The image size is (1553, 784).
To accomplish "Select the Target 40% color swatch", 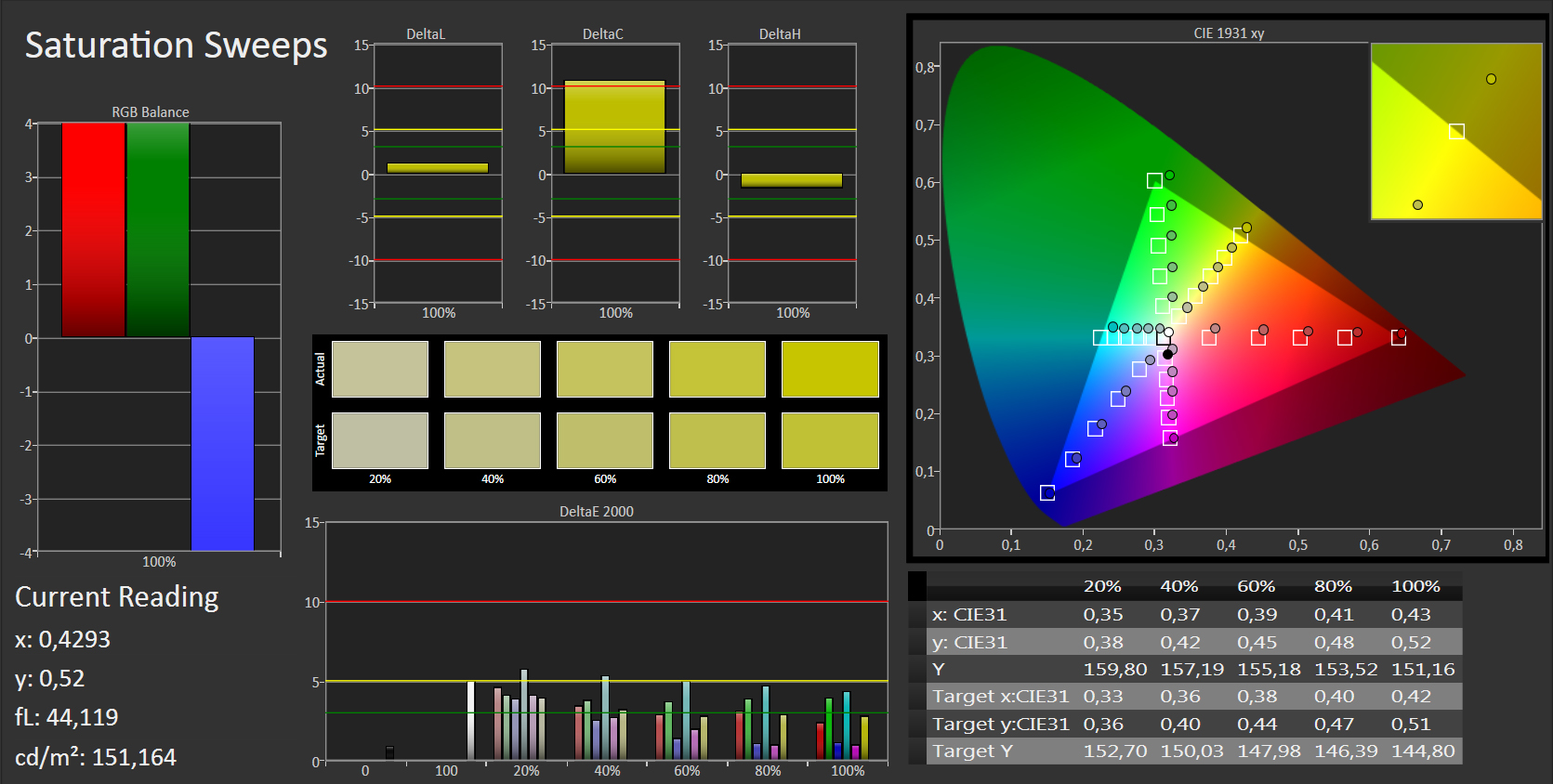I will pos(493,440).
